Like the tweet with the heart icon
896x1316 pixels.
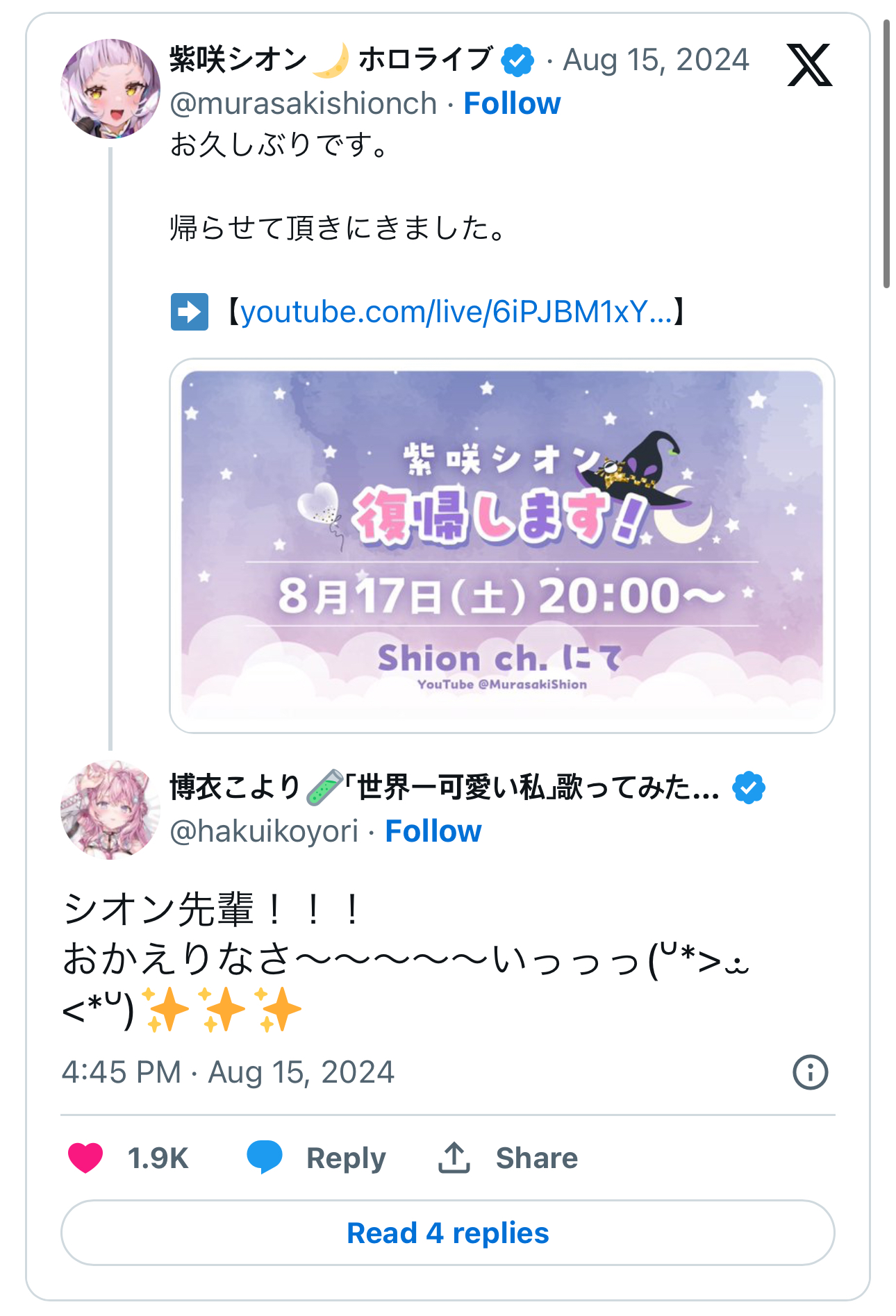85,1158
